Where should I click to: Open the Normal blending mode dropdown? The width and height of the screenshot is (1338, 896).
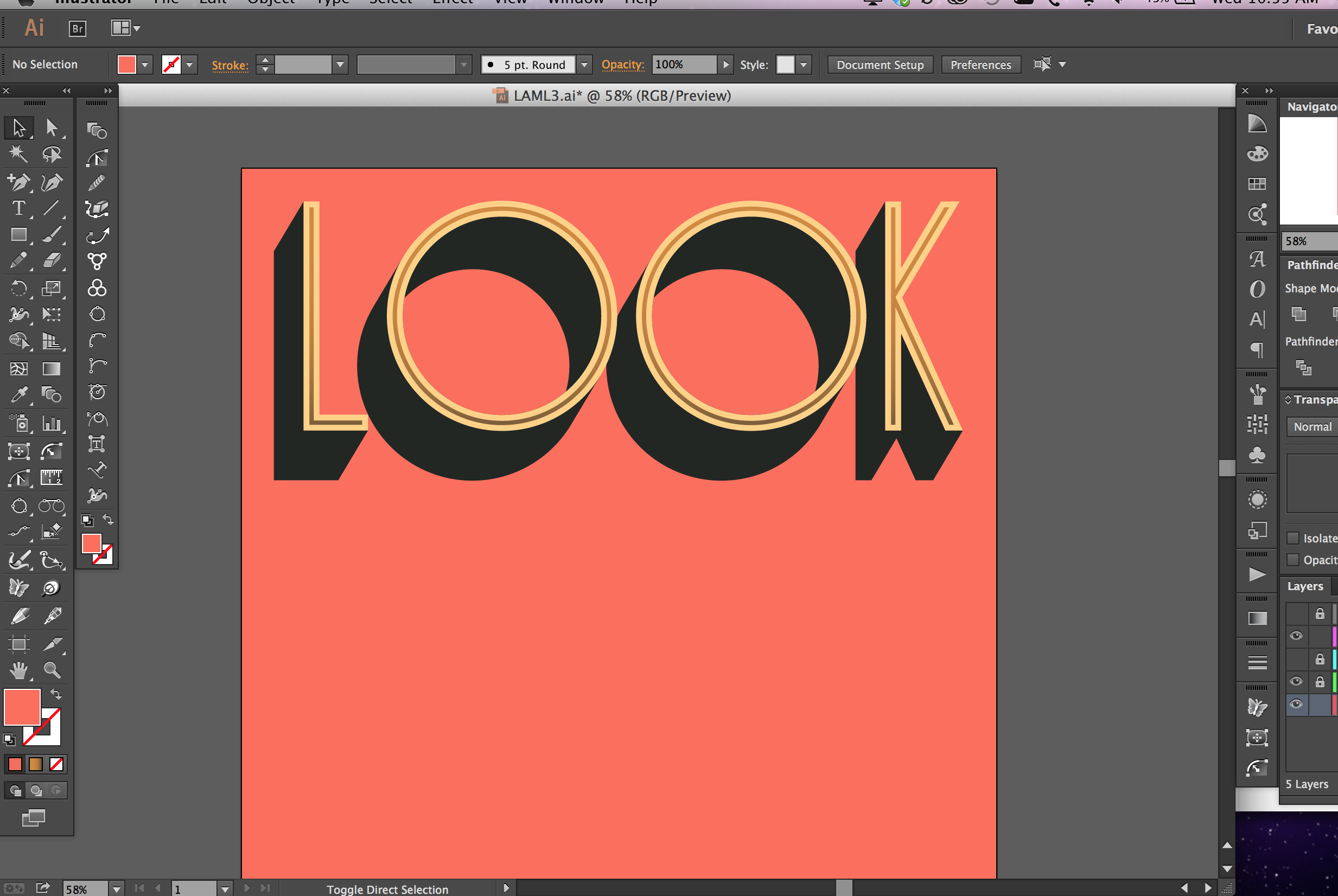coord(1312,427)
